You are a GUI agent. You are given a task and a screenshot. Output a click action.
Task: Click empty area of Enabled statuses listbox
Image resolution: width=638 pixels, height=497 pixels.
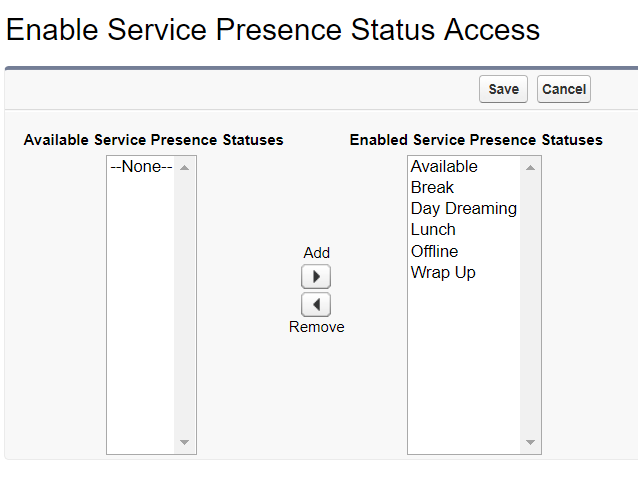coord(464,366)
